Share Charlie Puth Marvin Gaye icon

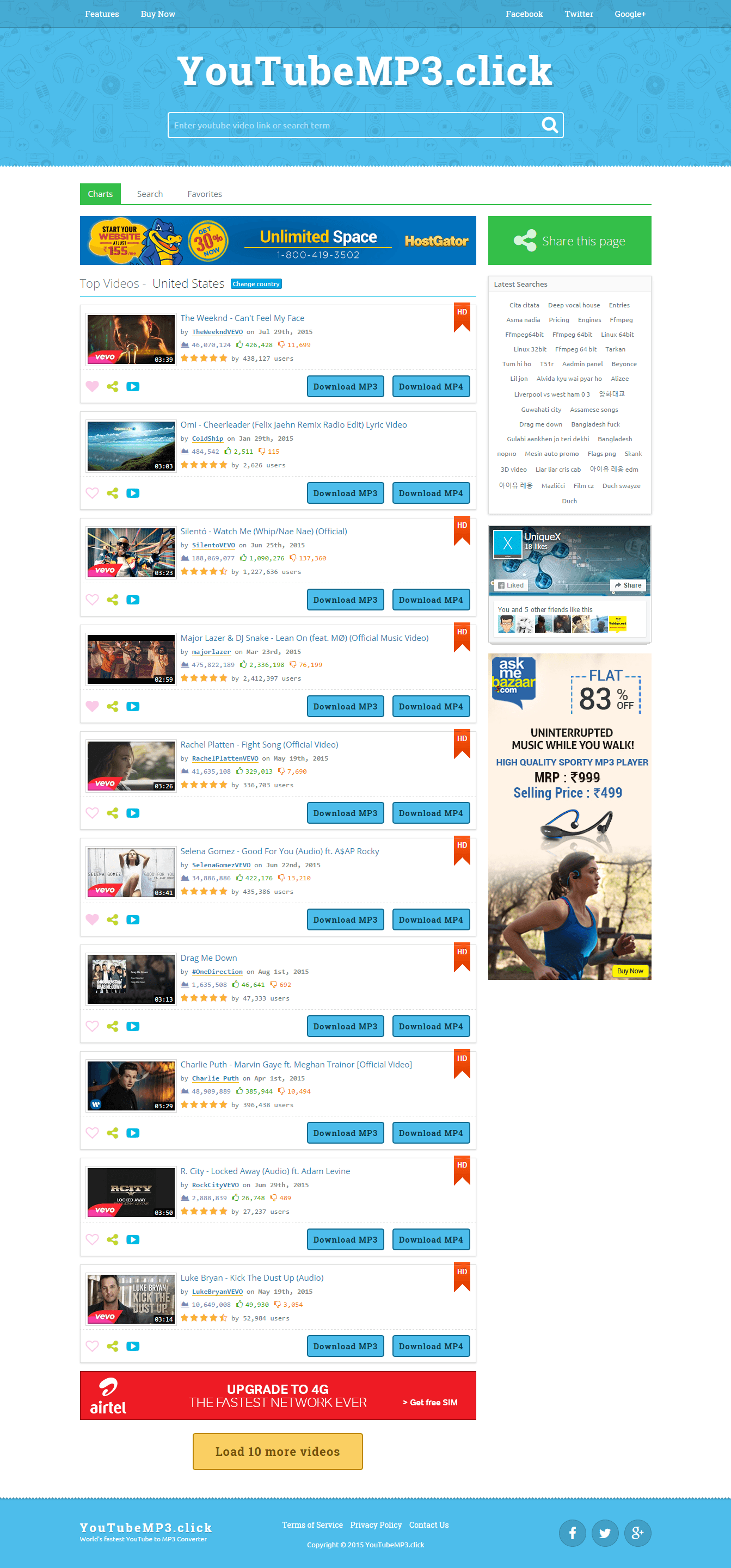point(113,1133)
